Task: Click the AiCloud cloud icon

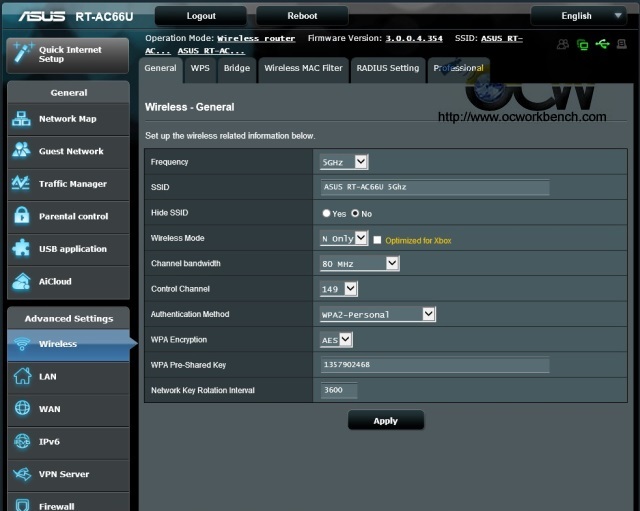Action: pos(22,281)
